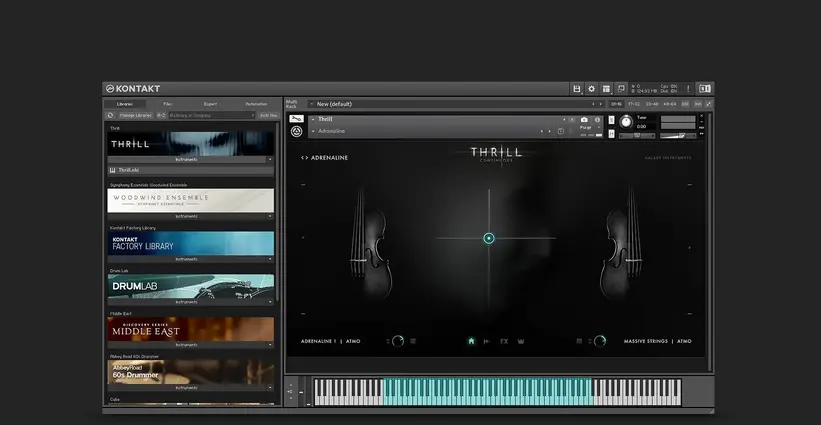Open the Kontakt save/load files menu
Screen dimensions: 821x425
(x=576, y=89)
